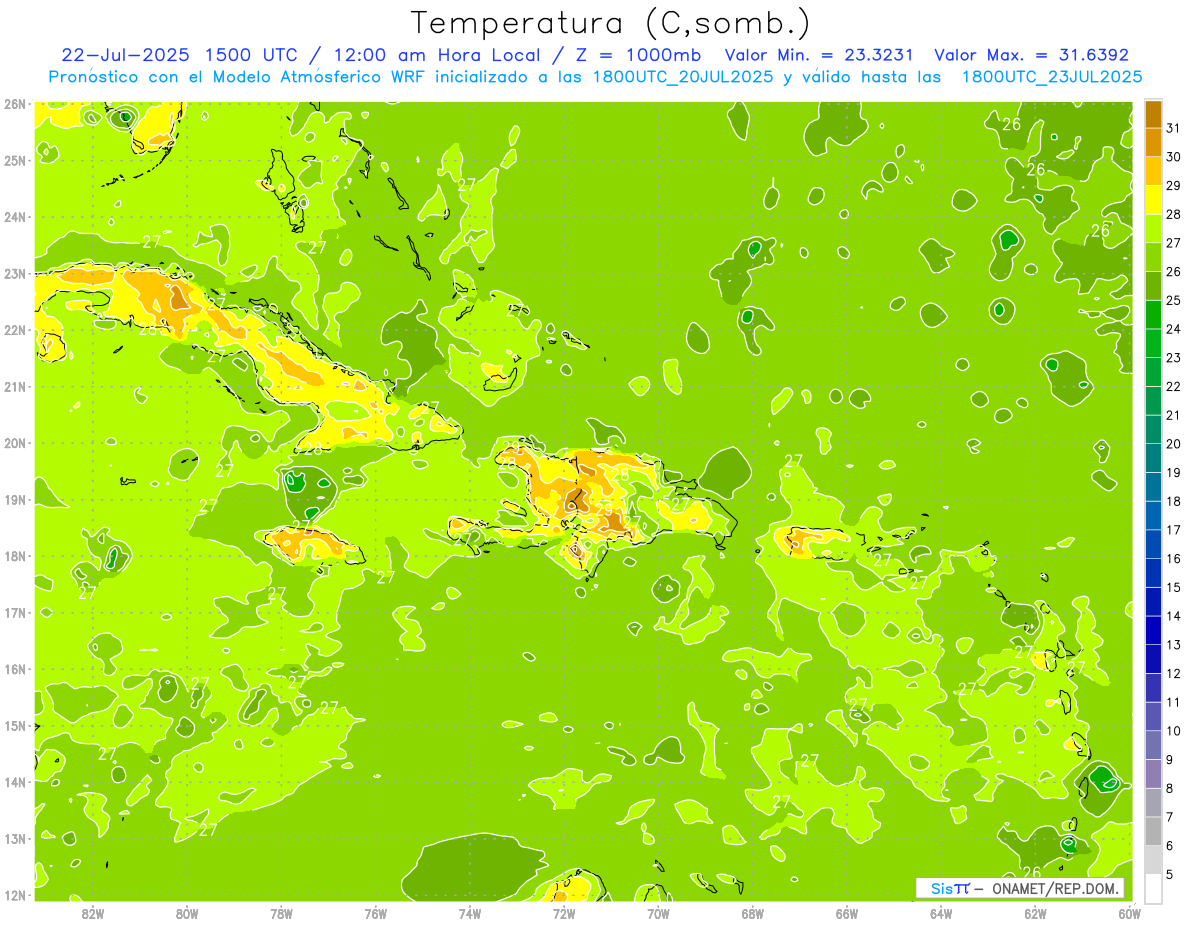Screen dimensions: 1200x927
Task: Click the legend value 24
Action: 1175,328
